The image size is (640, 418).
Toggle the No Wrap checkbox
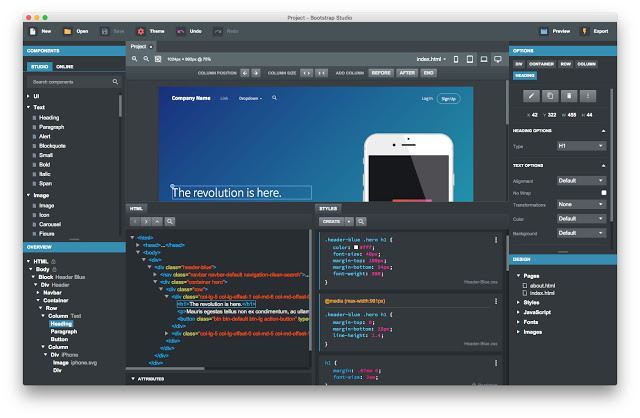(603, 192)
